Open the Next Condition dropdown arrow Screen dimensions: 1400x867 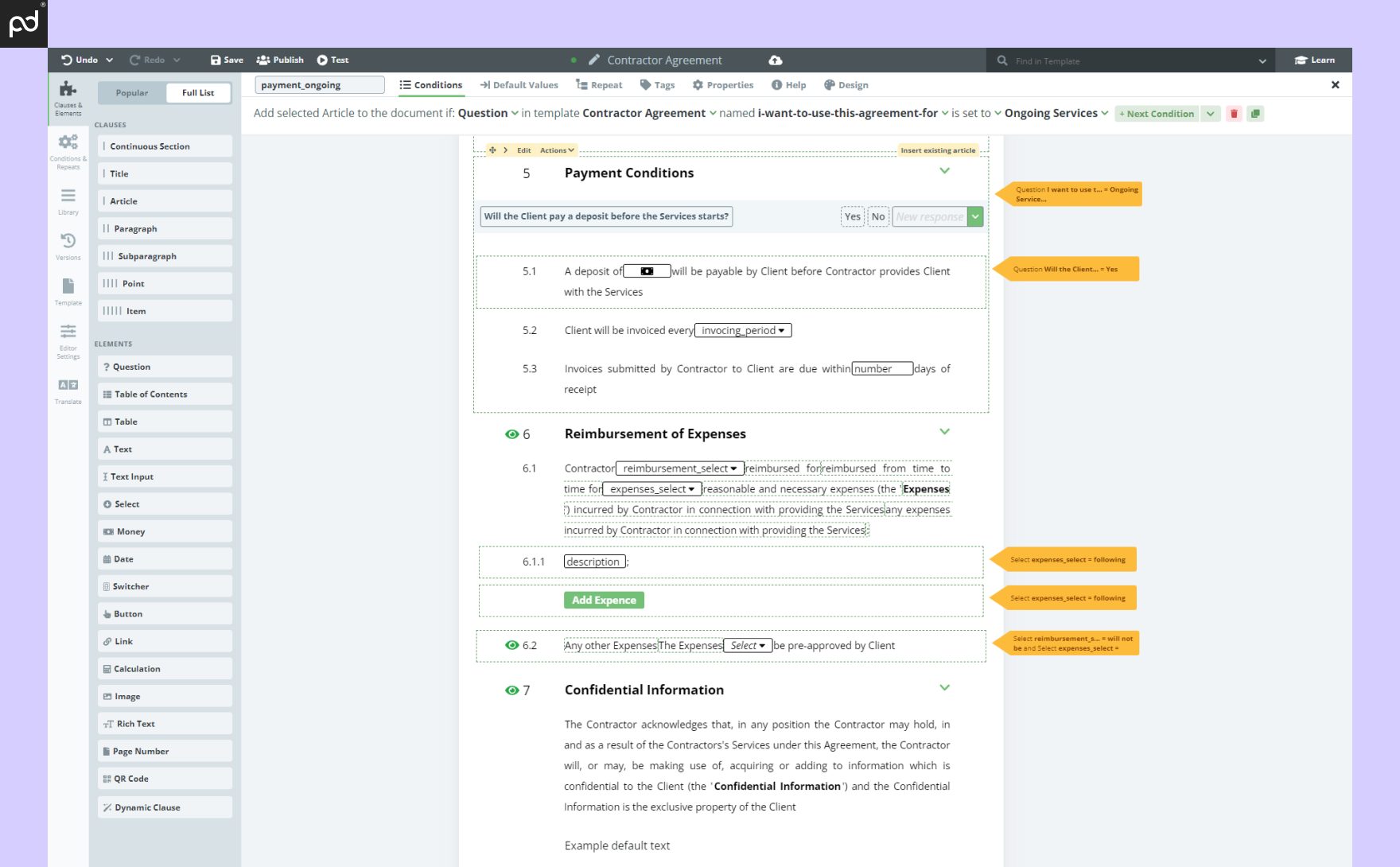[1210, 114]
